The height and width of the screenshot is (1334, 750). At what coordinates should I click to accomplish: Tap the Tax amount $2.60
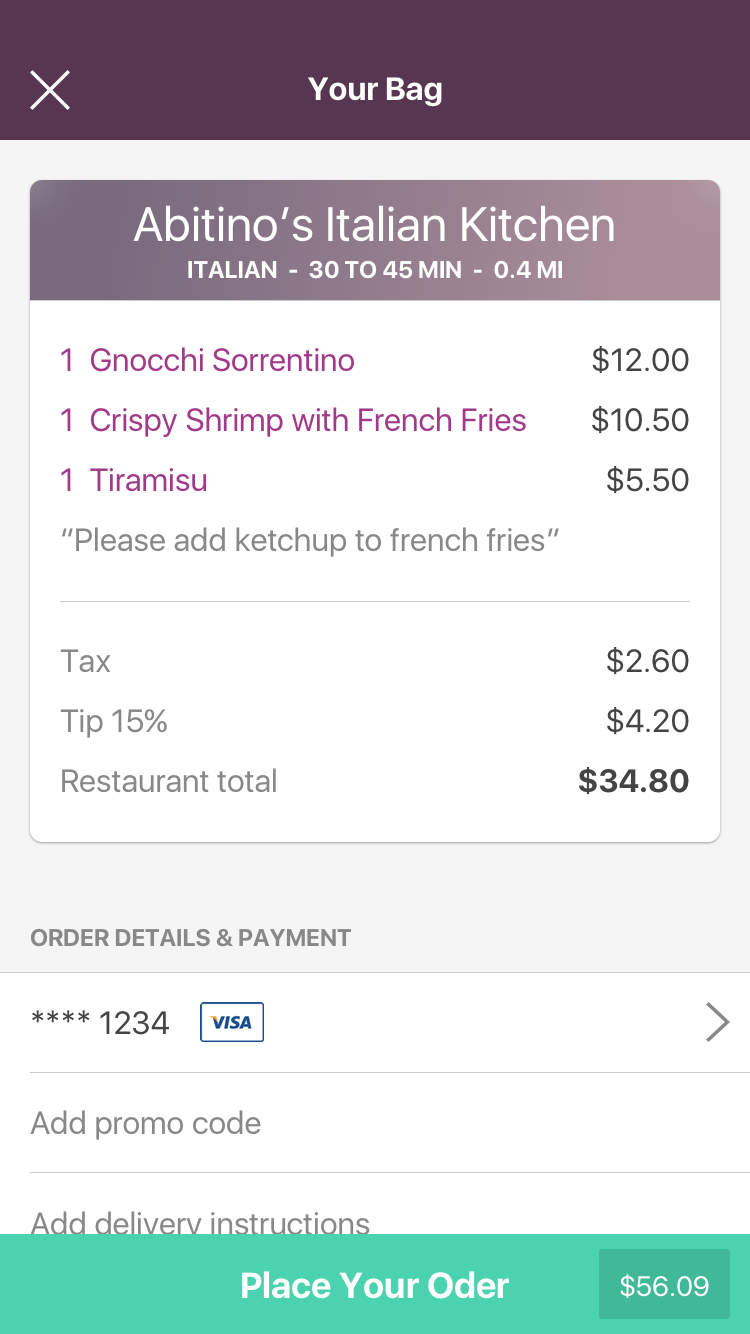click(x=647, y=661)
